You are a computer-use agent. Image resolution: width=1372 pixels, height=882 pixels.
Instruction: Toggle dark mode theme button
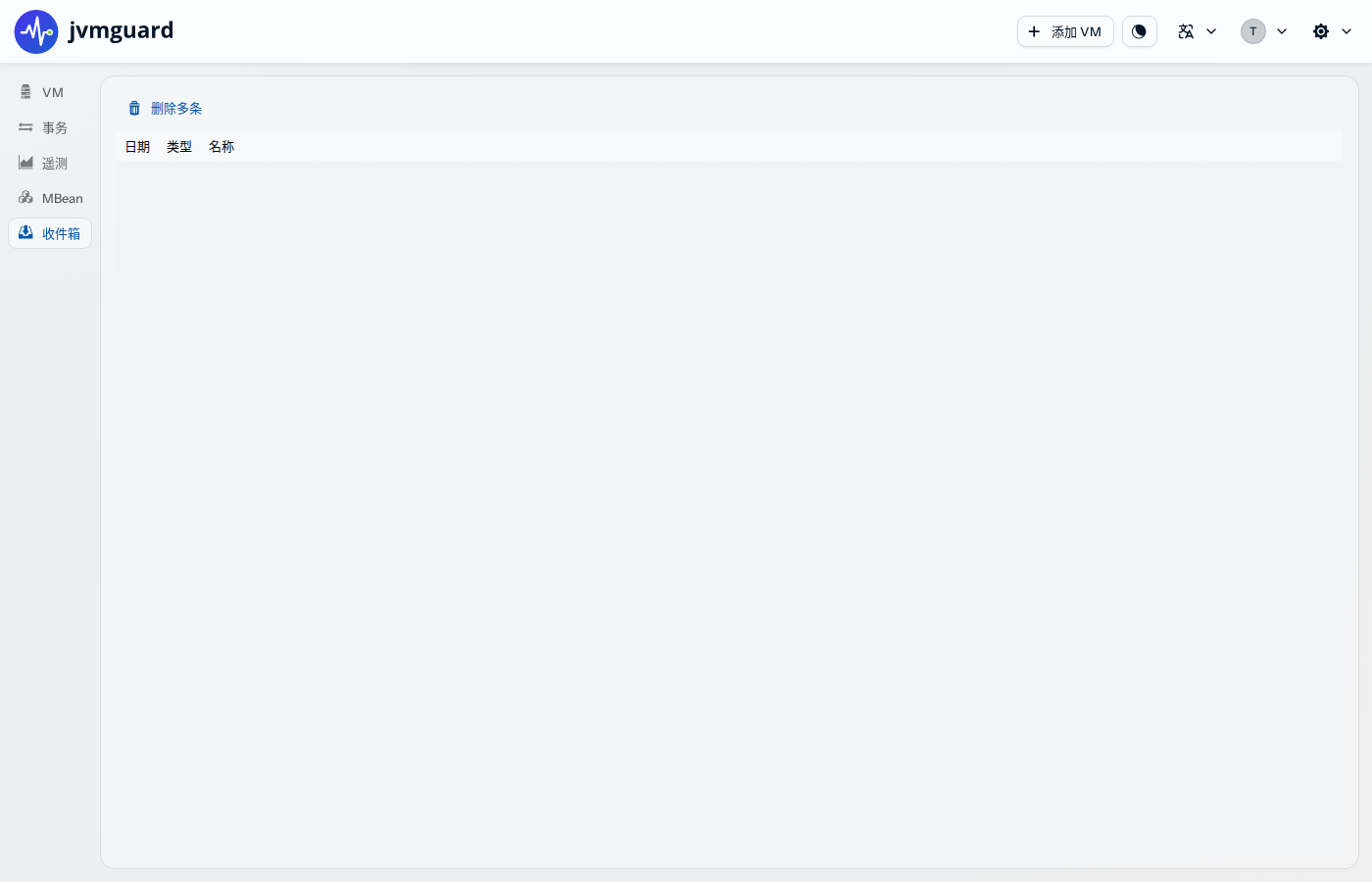pos(1139,31)
